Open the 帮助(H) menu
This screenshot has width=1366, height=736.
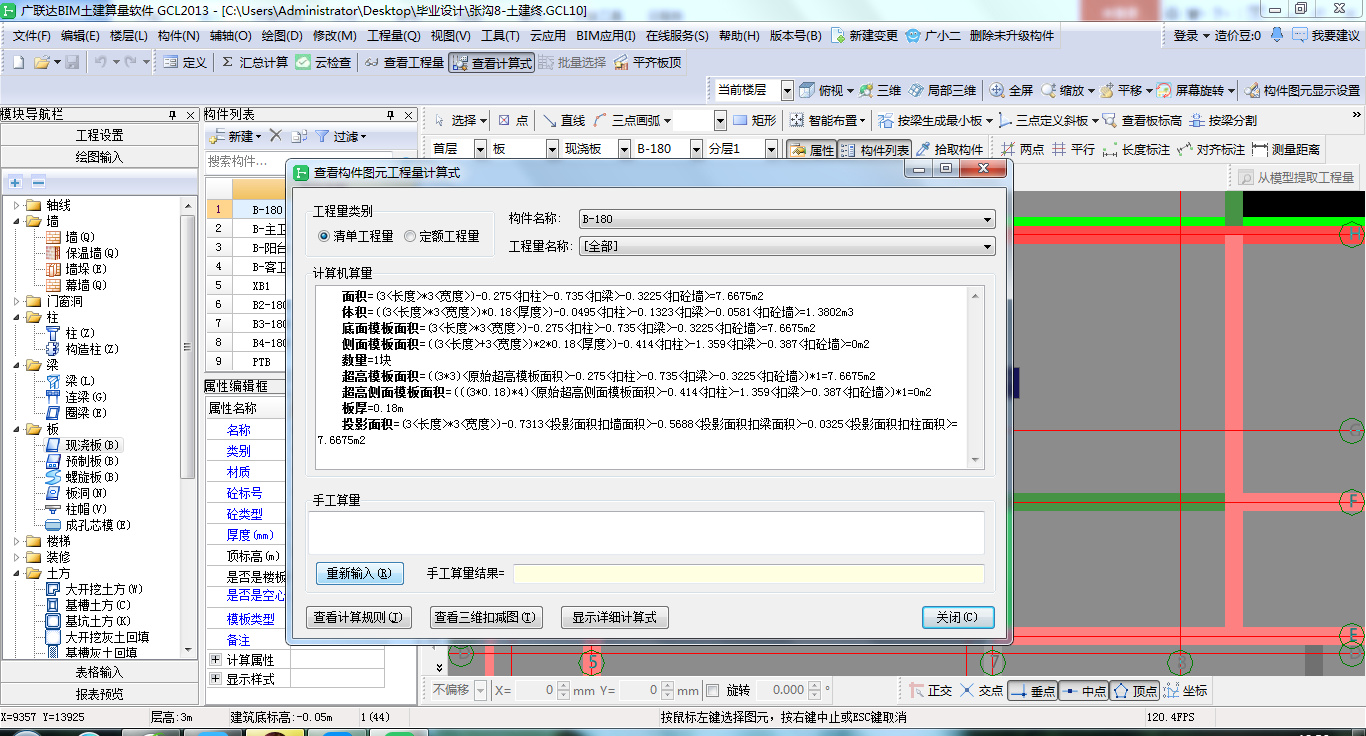[739, 35]
